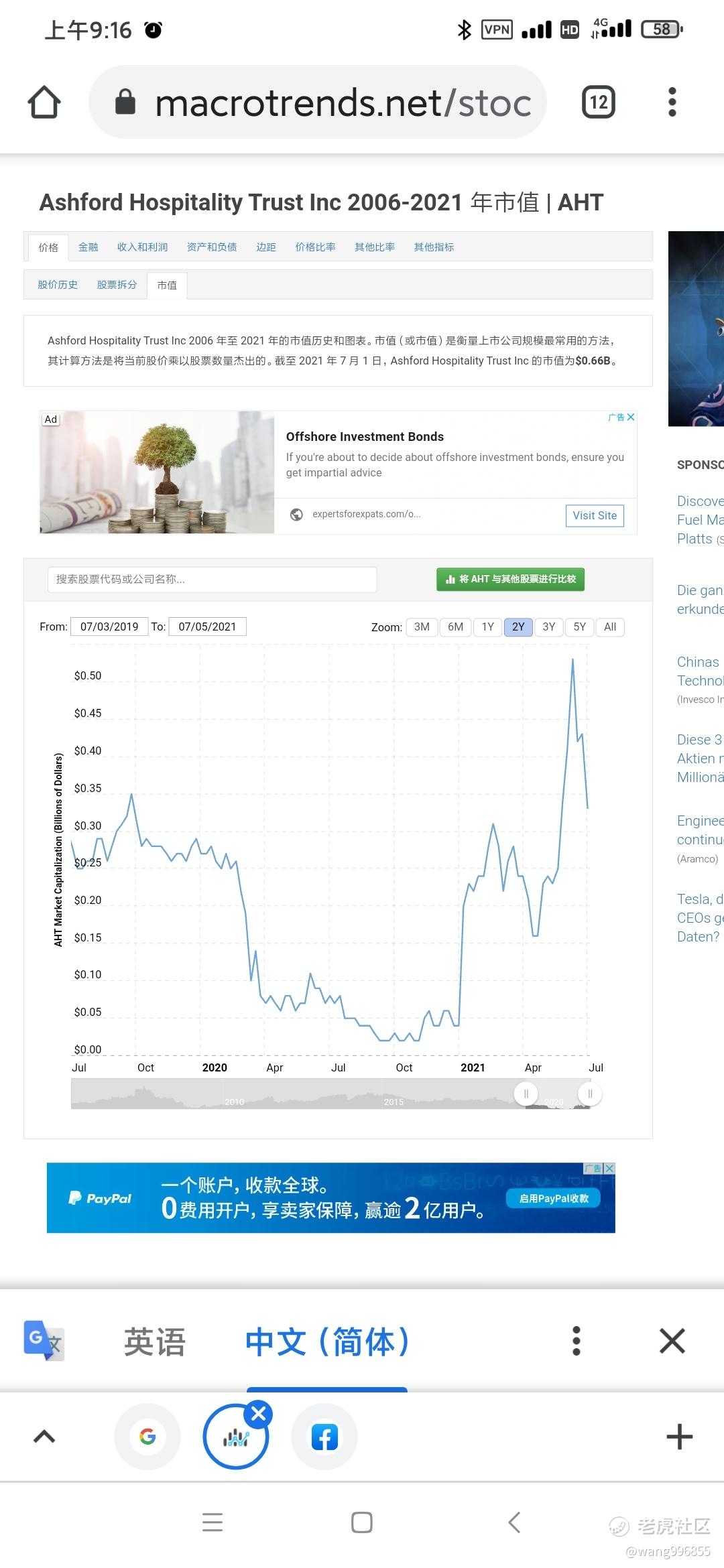The width and height of the screenshot is (724, 1568).
Task: Close the macrotrends tab with X badge
Action: 259,1414
